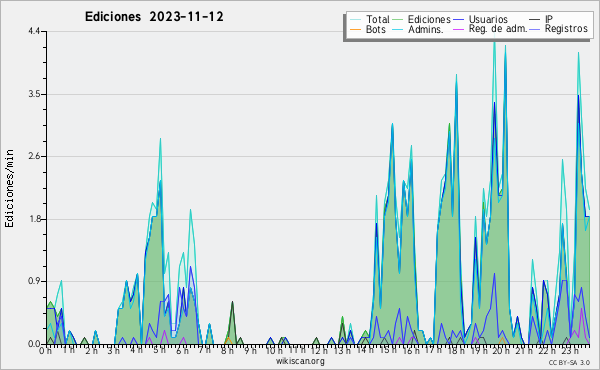
Task: Click the CC BY-SA 3.0 license text
Action: 569,363
